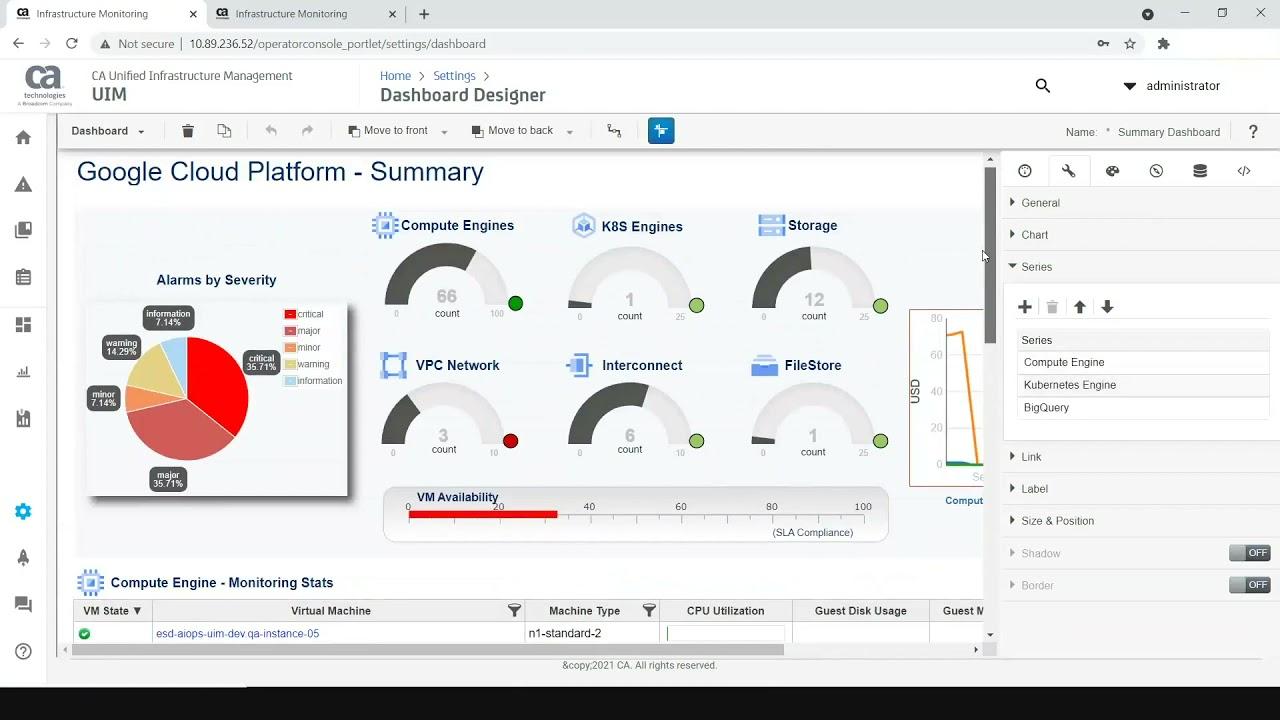Filter the Virtual Machine column
Viewport: 1280px width, 720px height.
click(514, 610)
